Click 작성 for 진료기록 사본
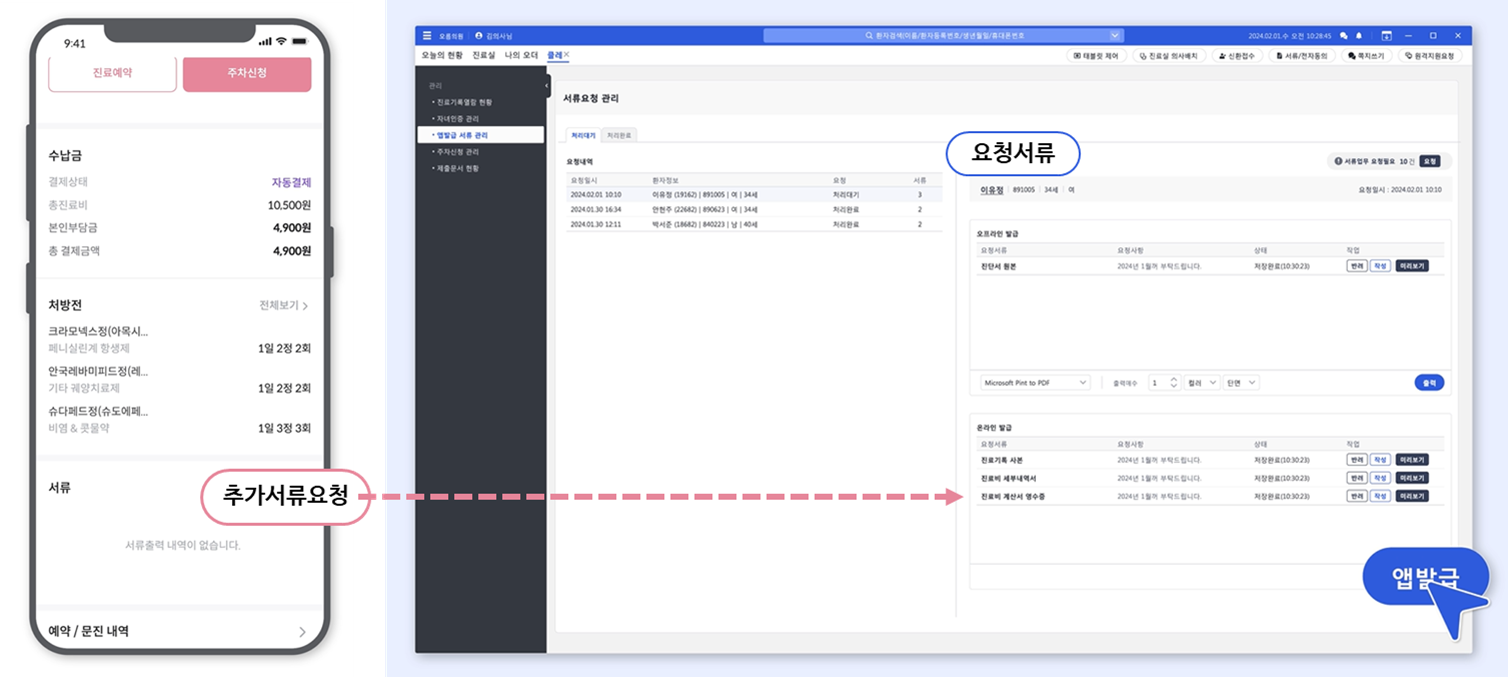1508x677 pixels. click(x=1380, y=460)
